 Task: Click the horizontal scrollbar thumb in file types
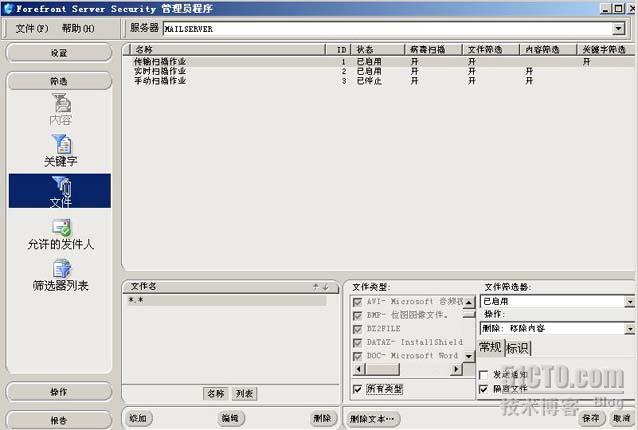pos(382,369)
